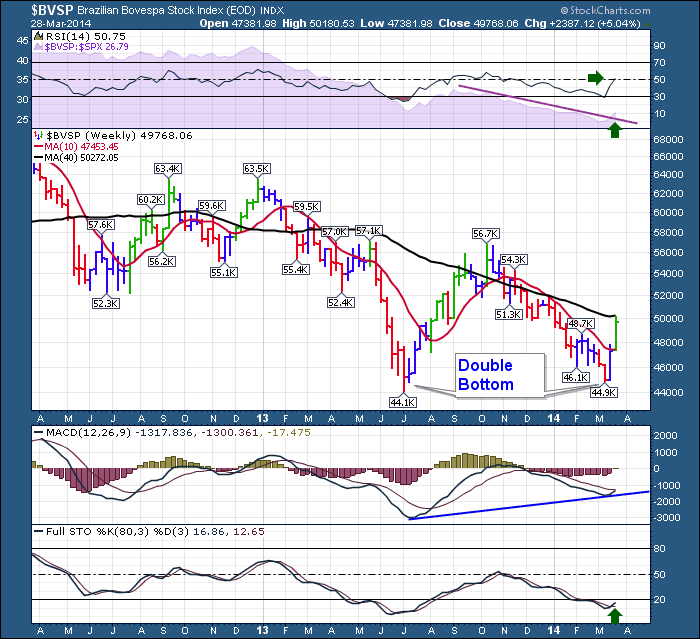Viewport: 700px width, 639px height.
Task: Click the Open 47381.98 value
Action: coord(238,24)
